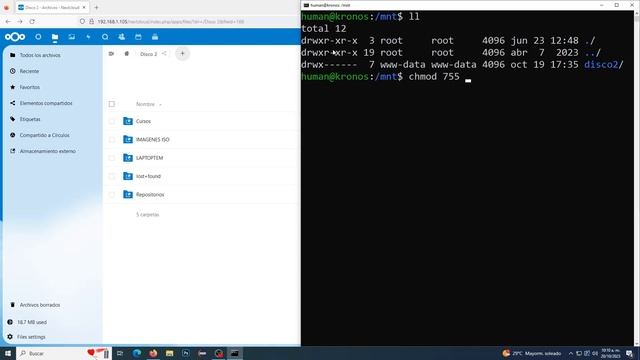Click the share icon next to Disco 2
This screenshot has height=360, width=640.
point(164,53)
